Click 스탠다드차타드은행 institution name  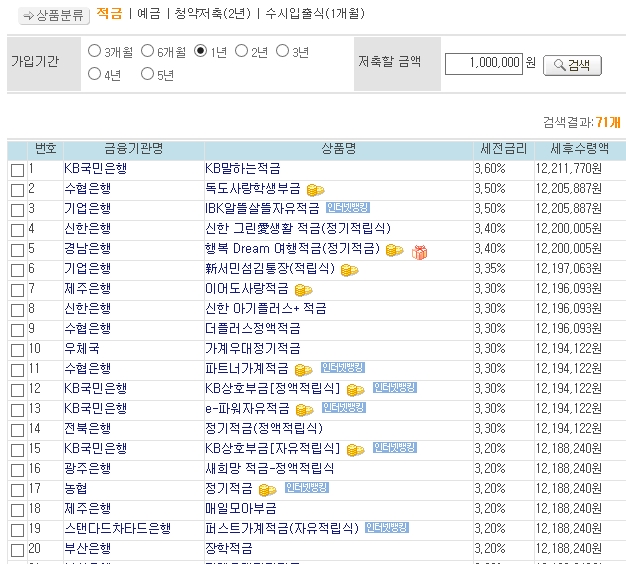(118, 528)
